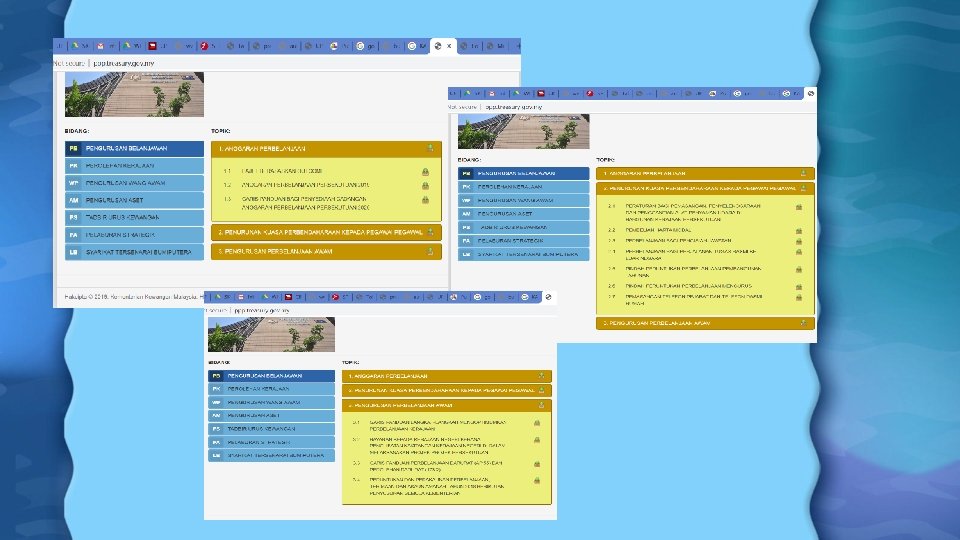This screenshot has height=540, width=960.
Task: Click icon on Anggaran Perbelanjaan header, bottom window
Action: (x=541, y=375)
